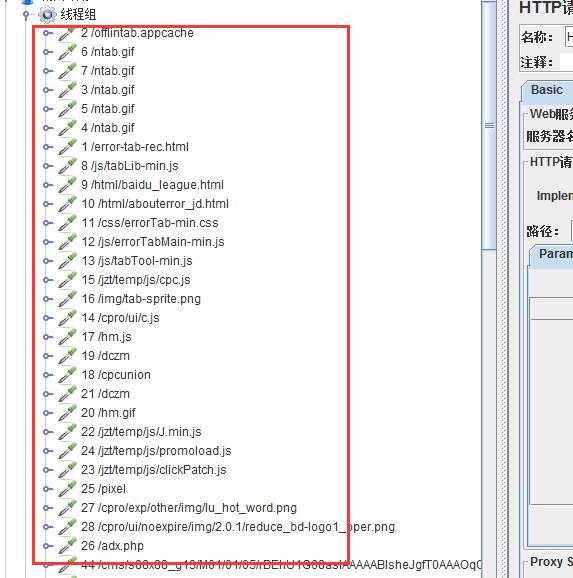
Task: Click the 注释 comment input field
Action: tap(566, 62)
